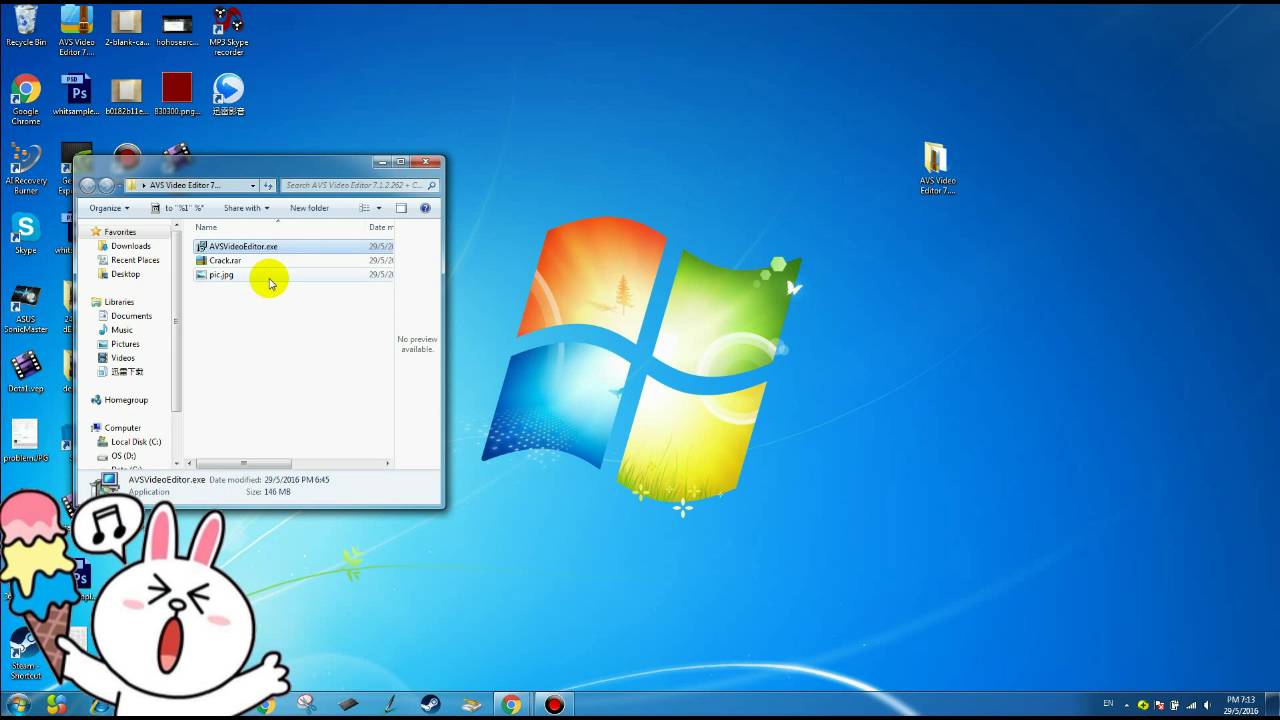Click the Explorer Forward navigation button

[x=106, y=185]
